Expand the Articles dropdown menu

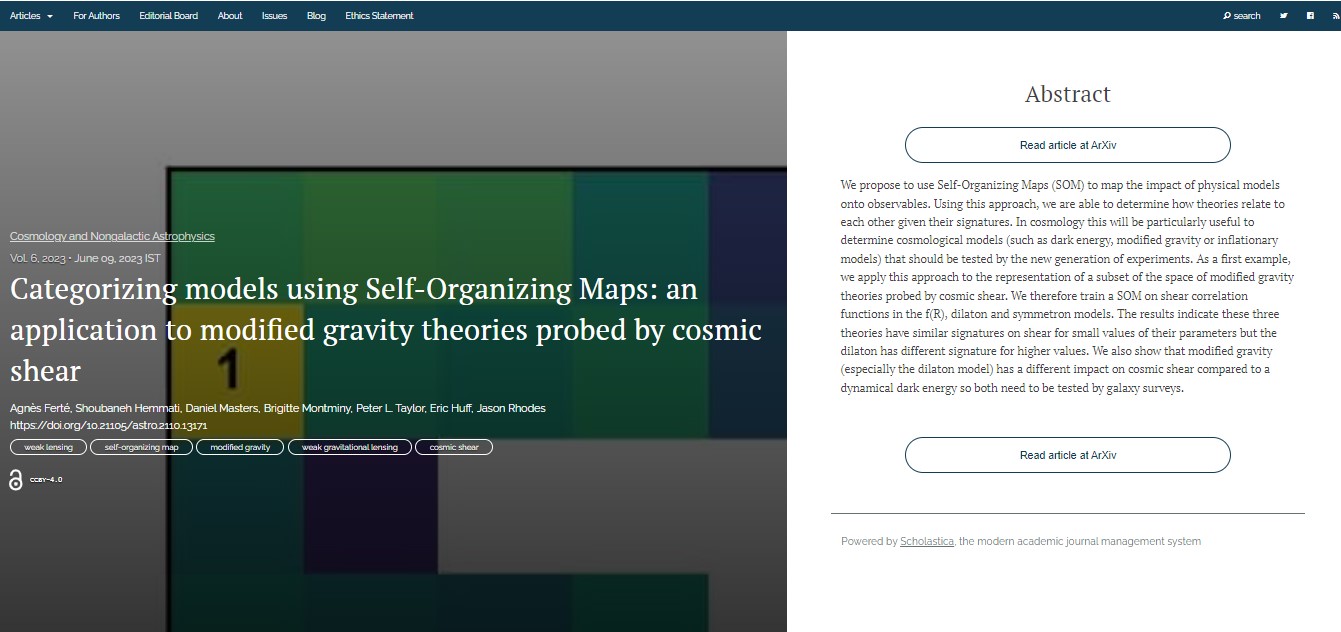[31, 16]
